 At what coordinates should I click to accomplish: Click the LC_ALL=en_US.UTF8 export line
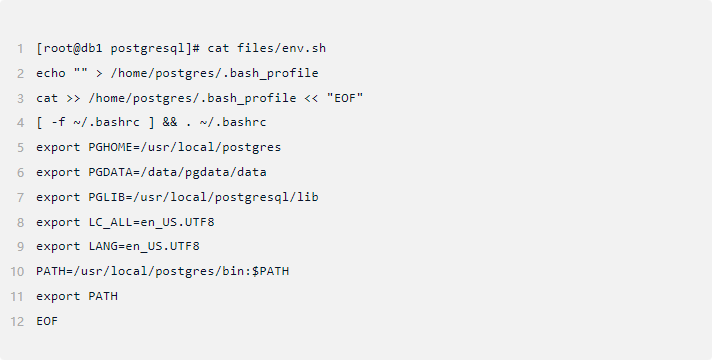point(125,222)
